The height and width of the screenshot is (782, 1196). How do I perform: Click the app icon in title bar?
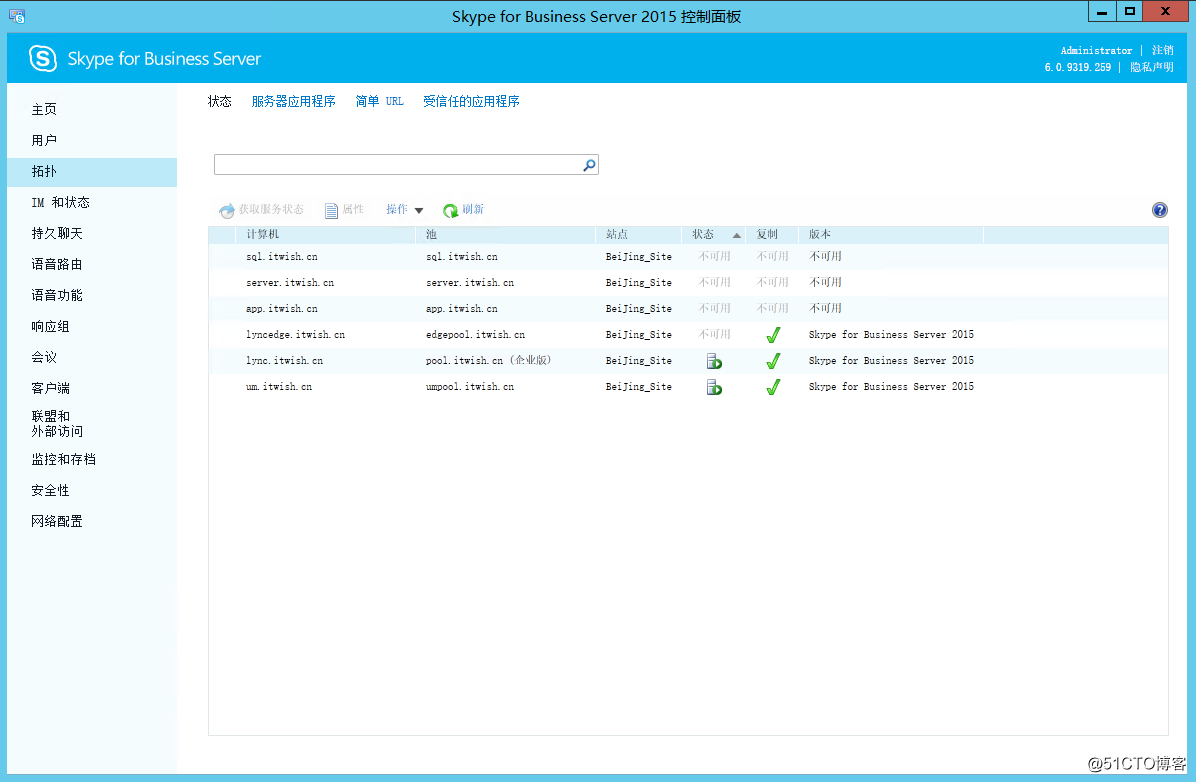tap(17, 16)
